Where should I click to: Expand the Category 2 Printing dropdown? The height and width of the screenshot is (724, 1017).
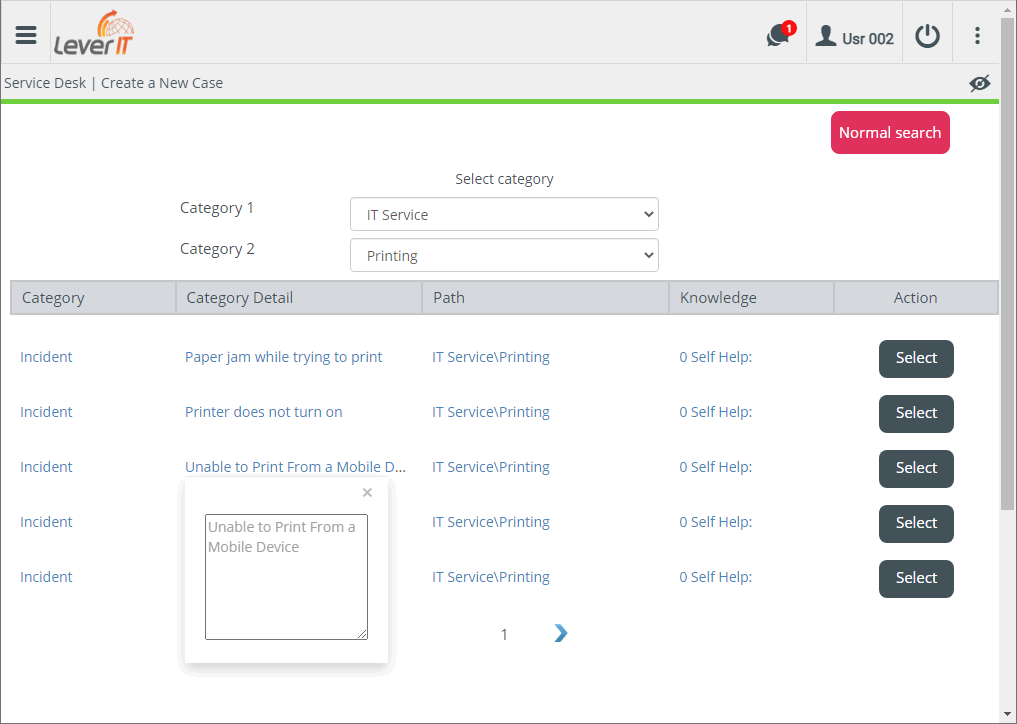click(504, 255)
